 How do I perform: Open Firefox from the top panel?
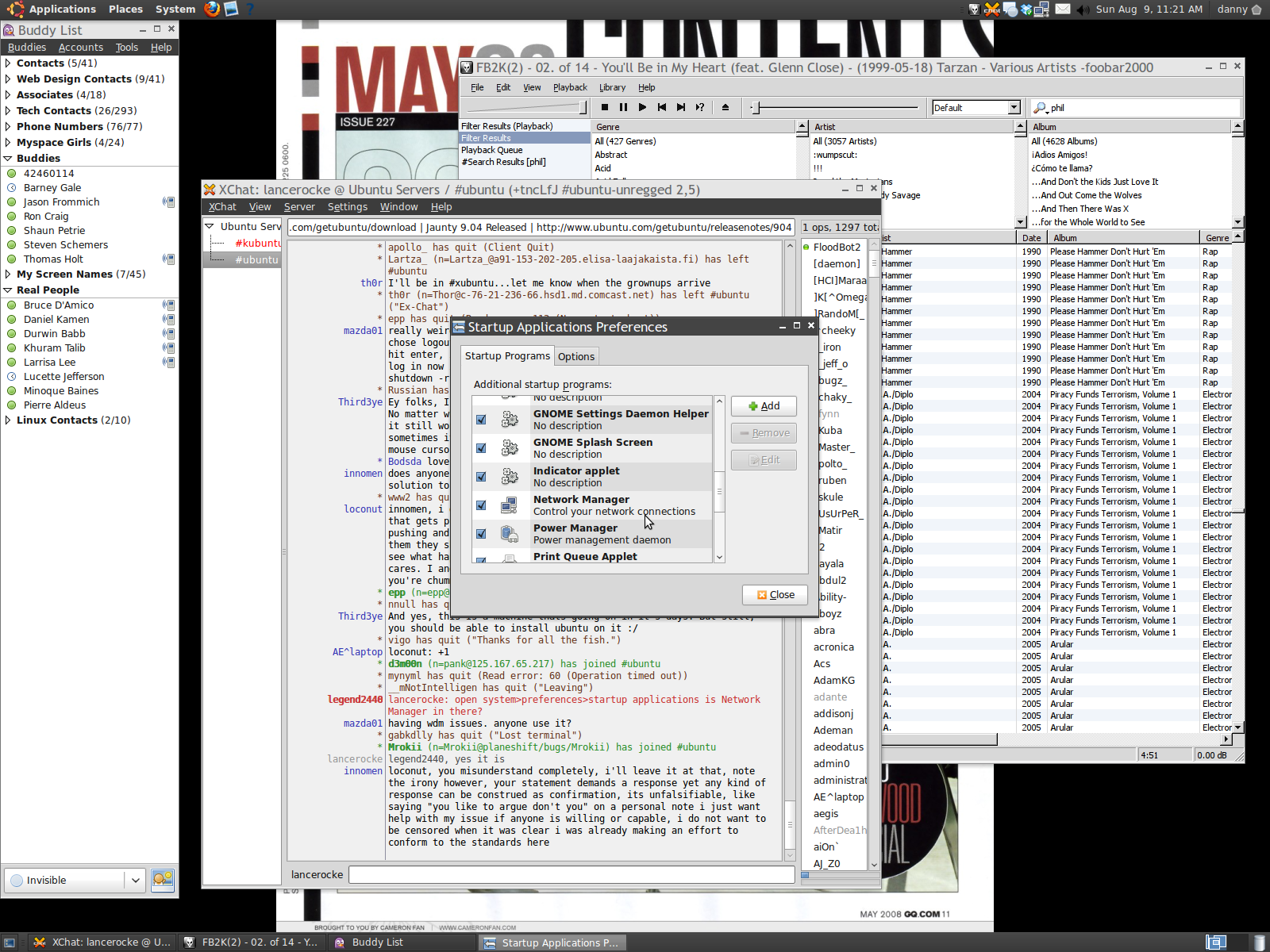212,9
